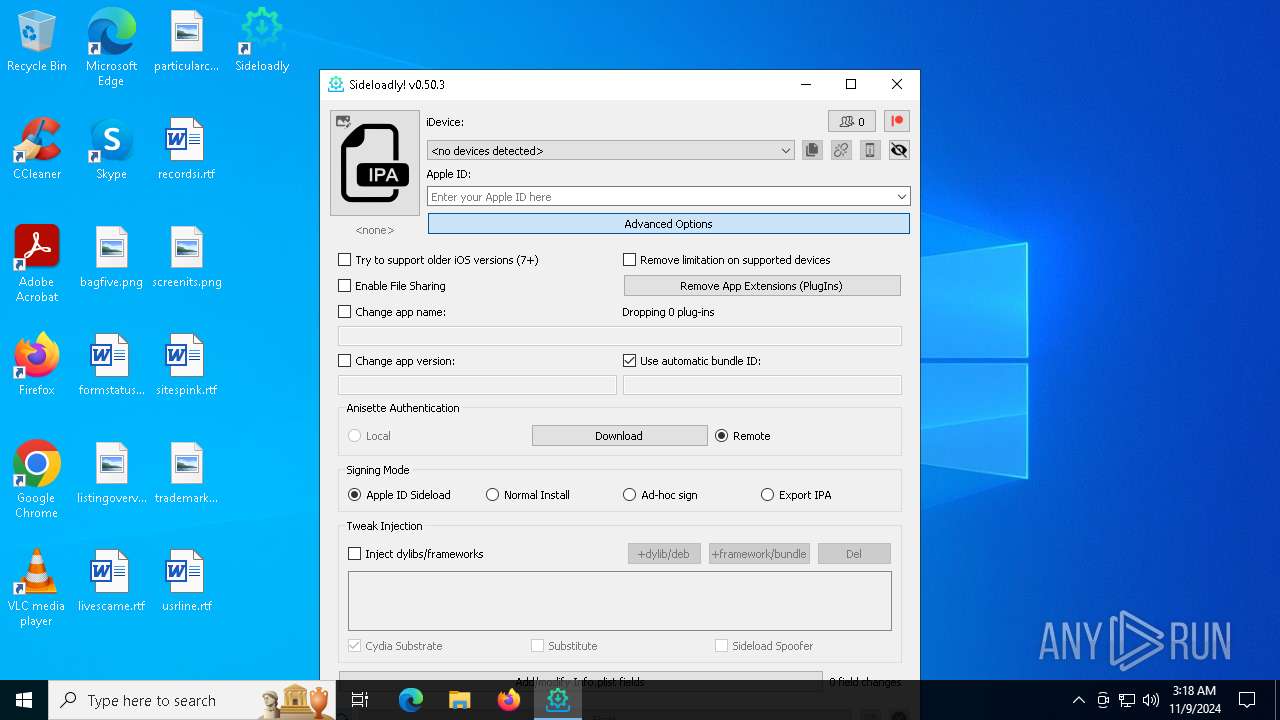1280x720 pixels.
Task: Enable Try to support older iOS versions
Action: (x=345, y=260)
